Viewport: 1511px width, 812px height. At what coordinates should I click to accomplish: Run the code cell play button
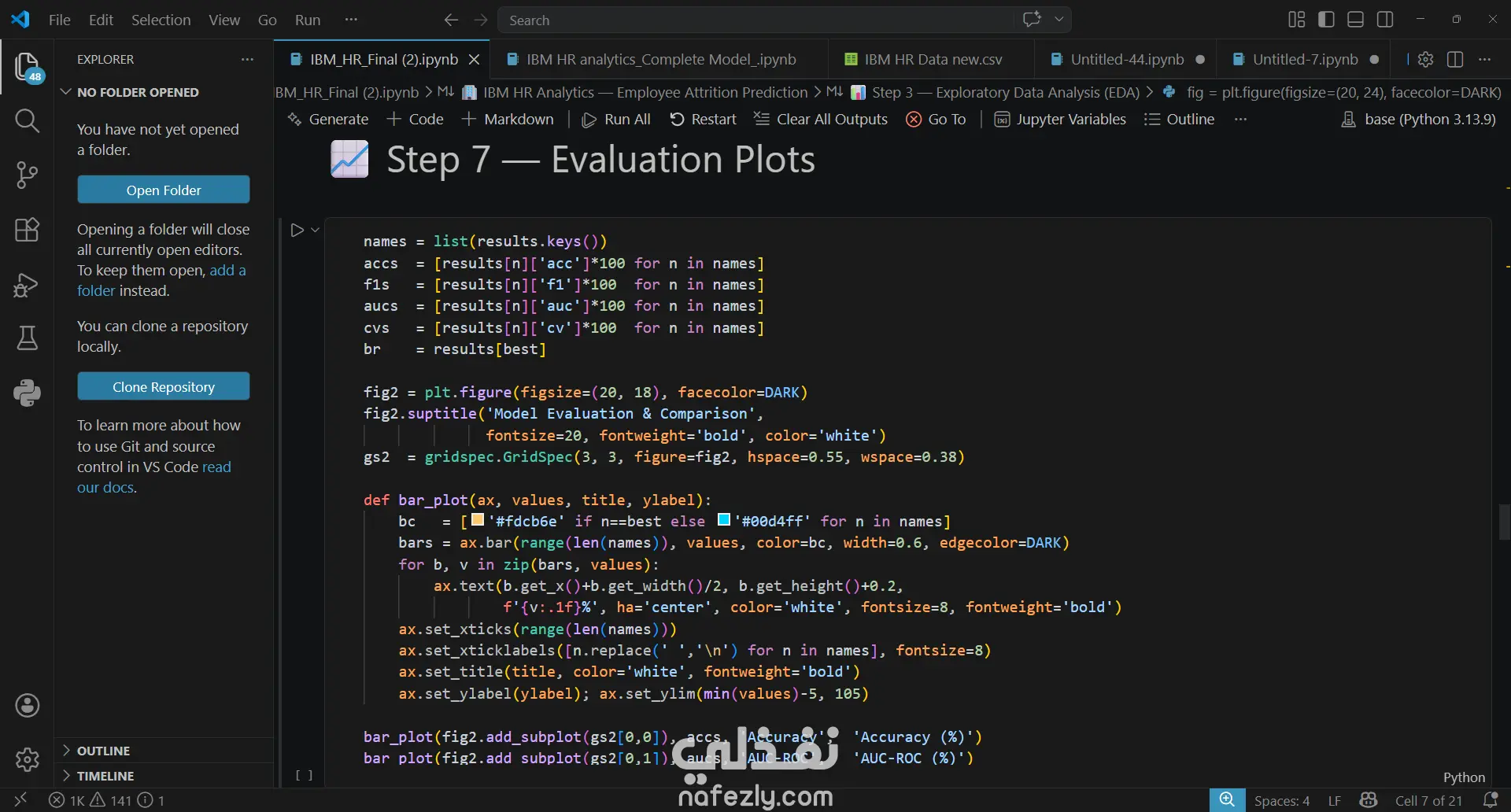[297, 230]
